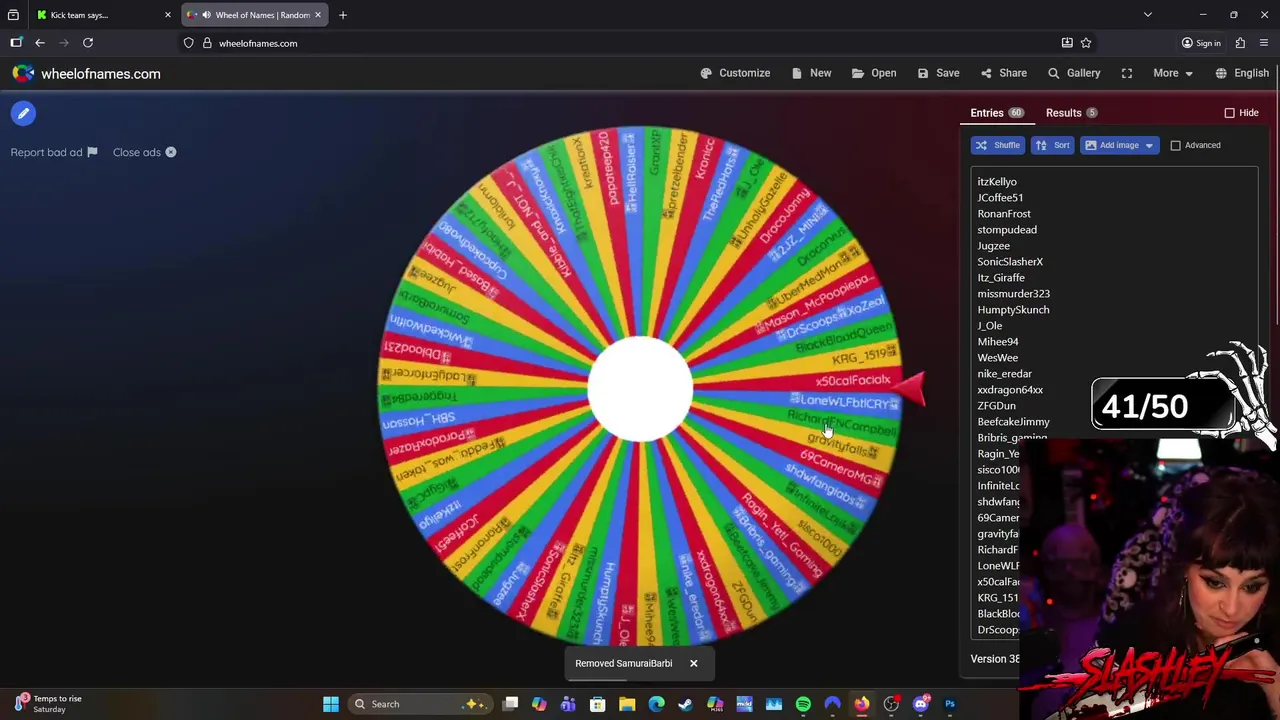Click the address bar URL field
This screenshot has width=1280, height=720.
[258, 43]
